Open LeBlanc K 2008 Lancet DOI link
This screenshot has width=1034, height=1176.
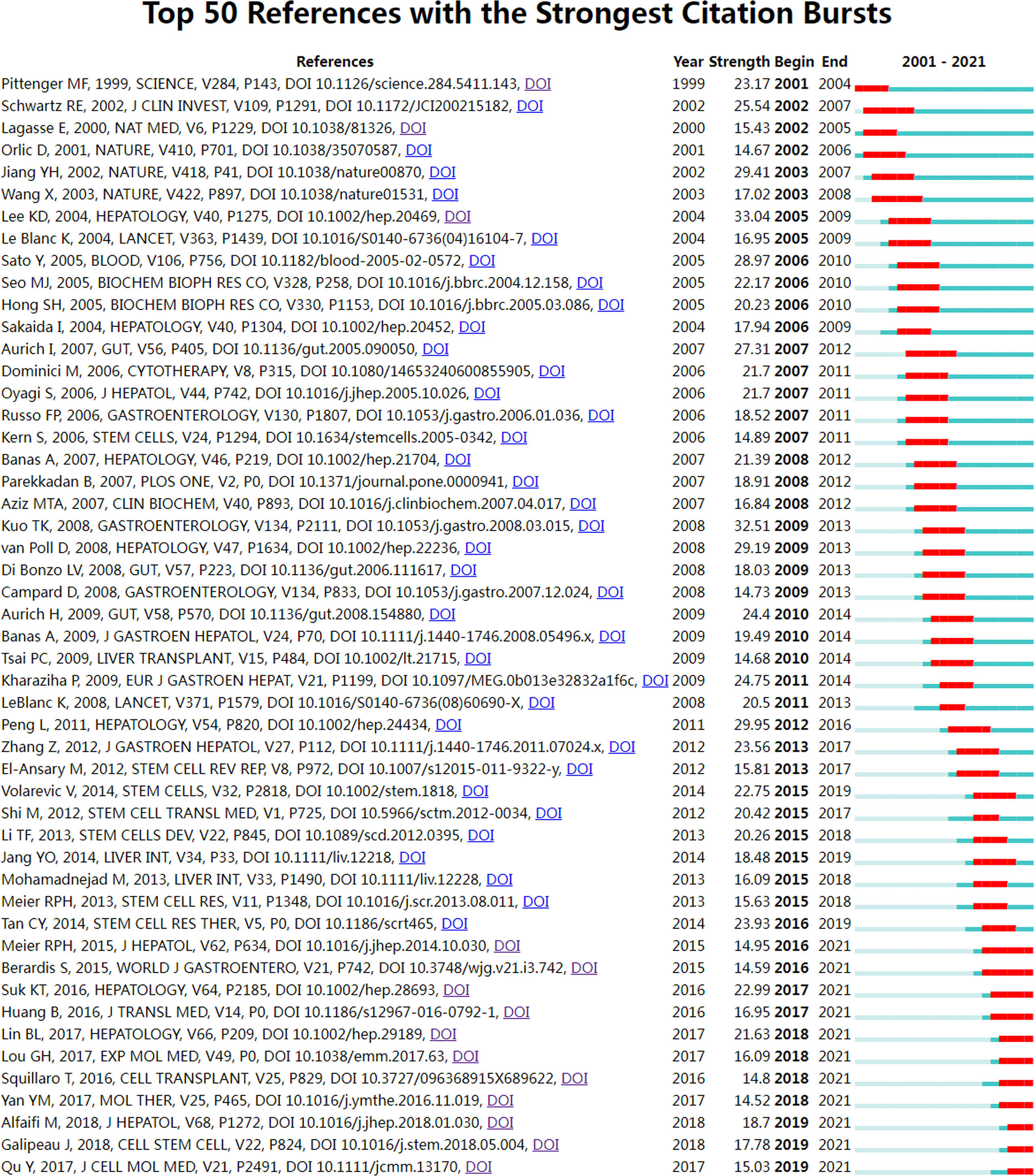click(x=541, y=702)
